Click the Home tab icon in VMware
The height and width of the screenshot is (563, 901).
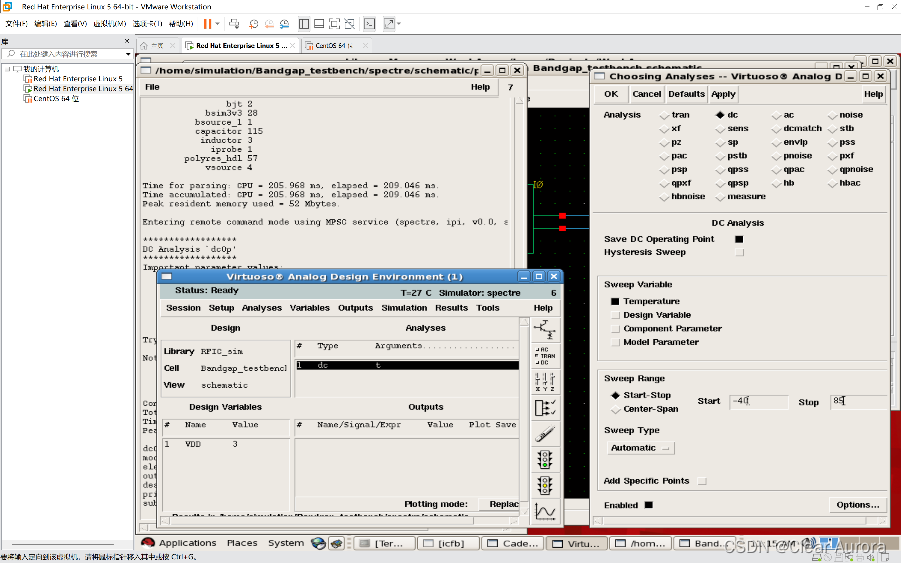point(144,45)
